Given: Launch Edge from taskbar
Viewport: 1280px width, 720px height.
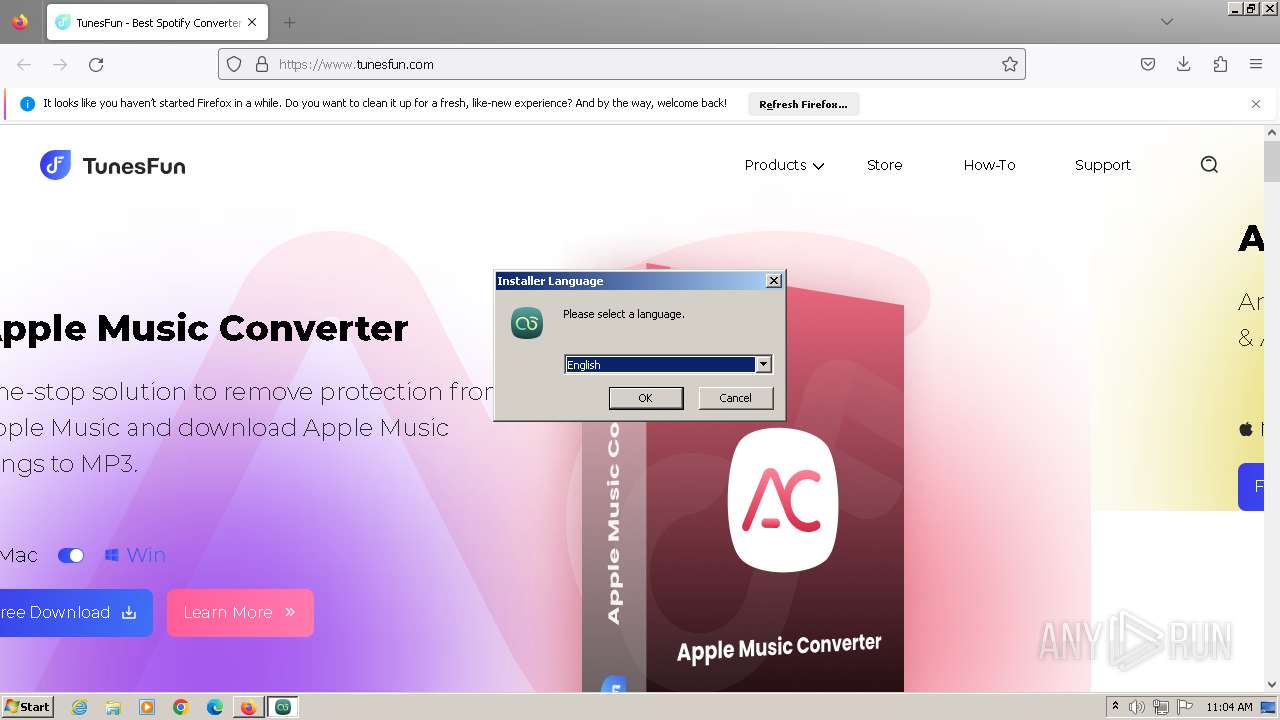Looking at the screenshot, I should pyautogui.click(x=215, y=707).
